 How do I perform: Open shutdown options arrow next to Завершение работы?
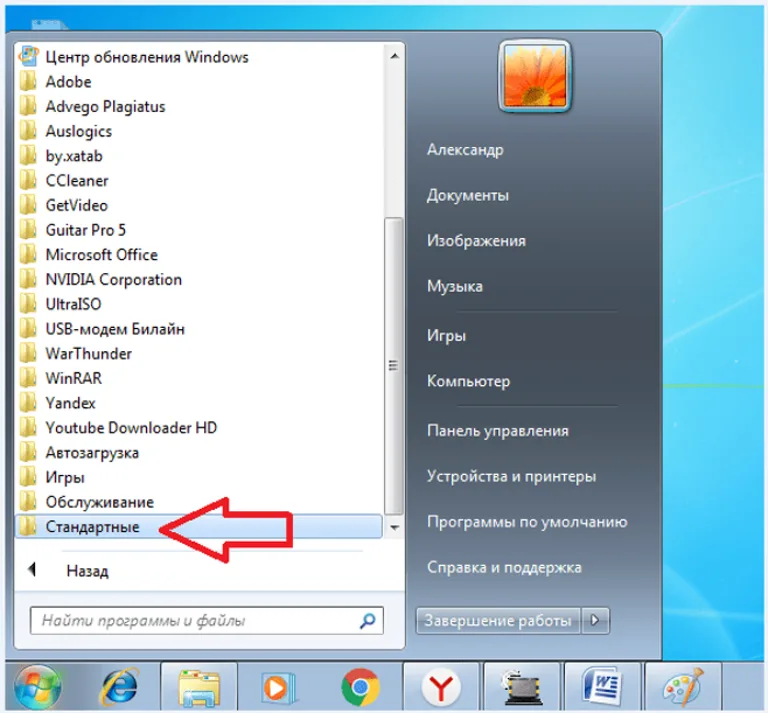pyautogui.click(x=595, y=621)
